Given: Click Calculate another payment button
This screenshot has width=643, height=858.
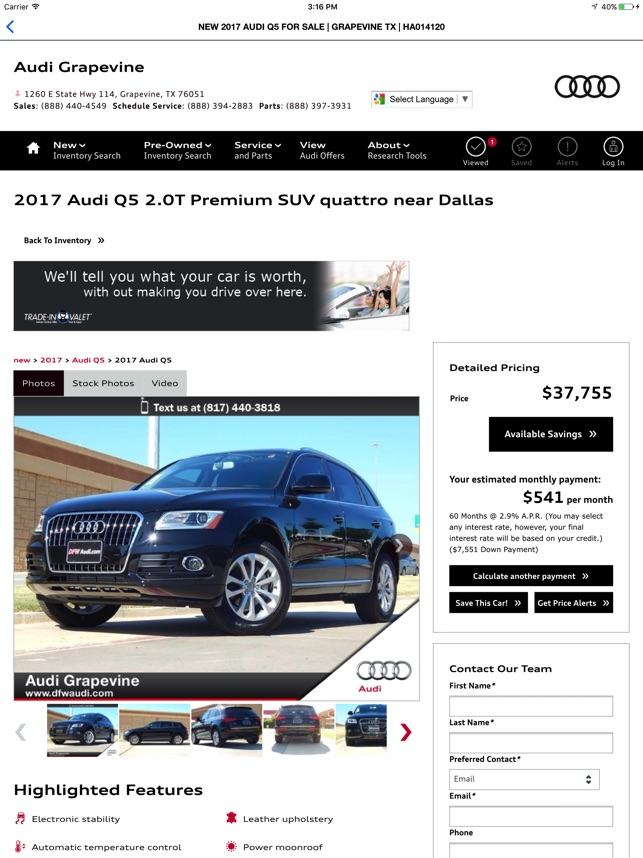Looking at the screenshot, I should tap(531, 576).
